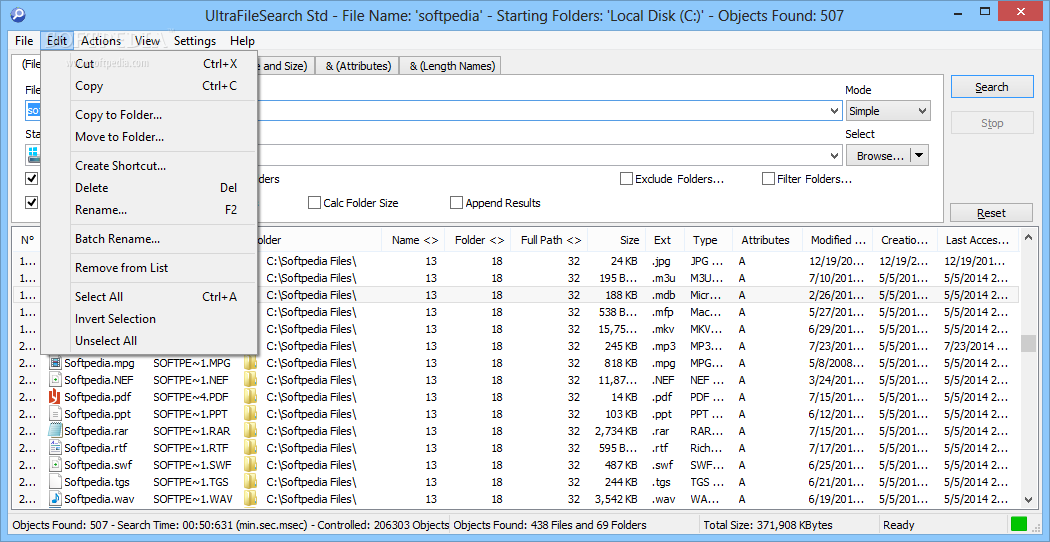Sort by the Size column header

616,240
